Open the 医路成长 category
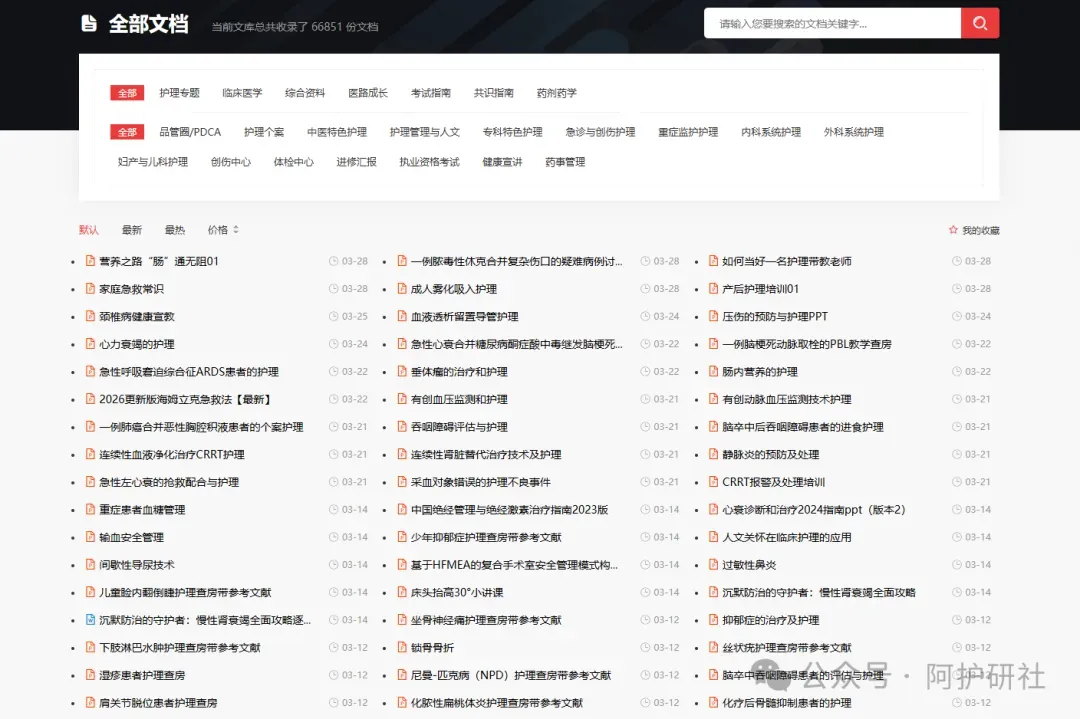1080x719 pixels. click(368, 92)
